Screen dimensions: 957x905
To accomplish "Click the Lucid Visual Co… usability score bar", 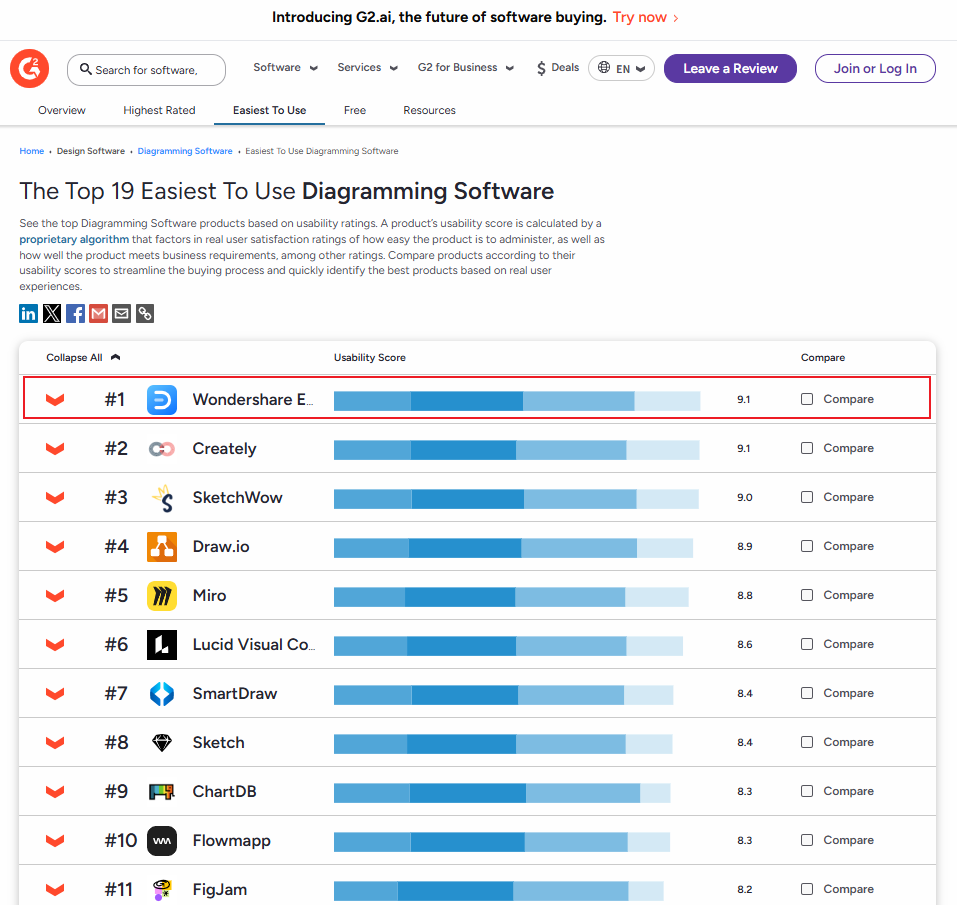I will coord(508,645).
